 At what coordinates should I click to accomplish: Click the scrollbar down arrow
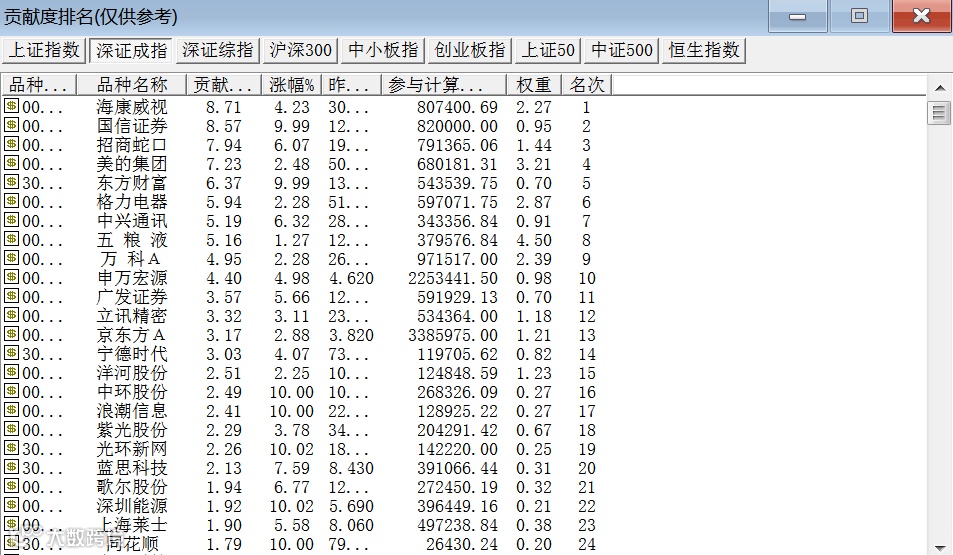click(940, 546)
